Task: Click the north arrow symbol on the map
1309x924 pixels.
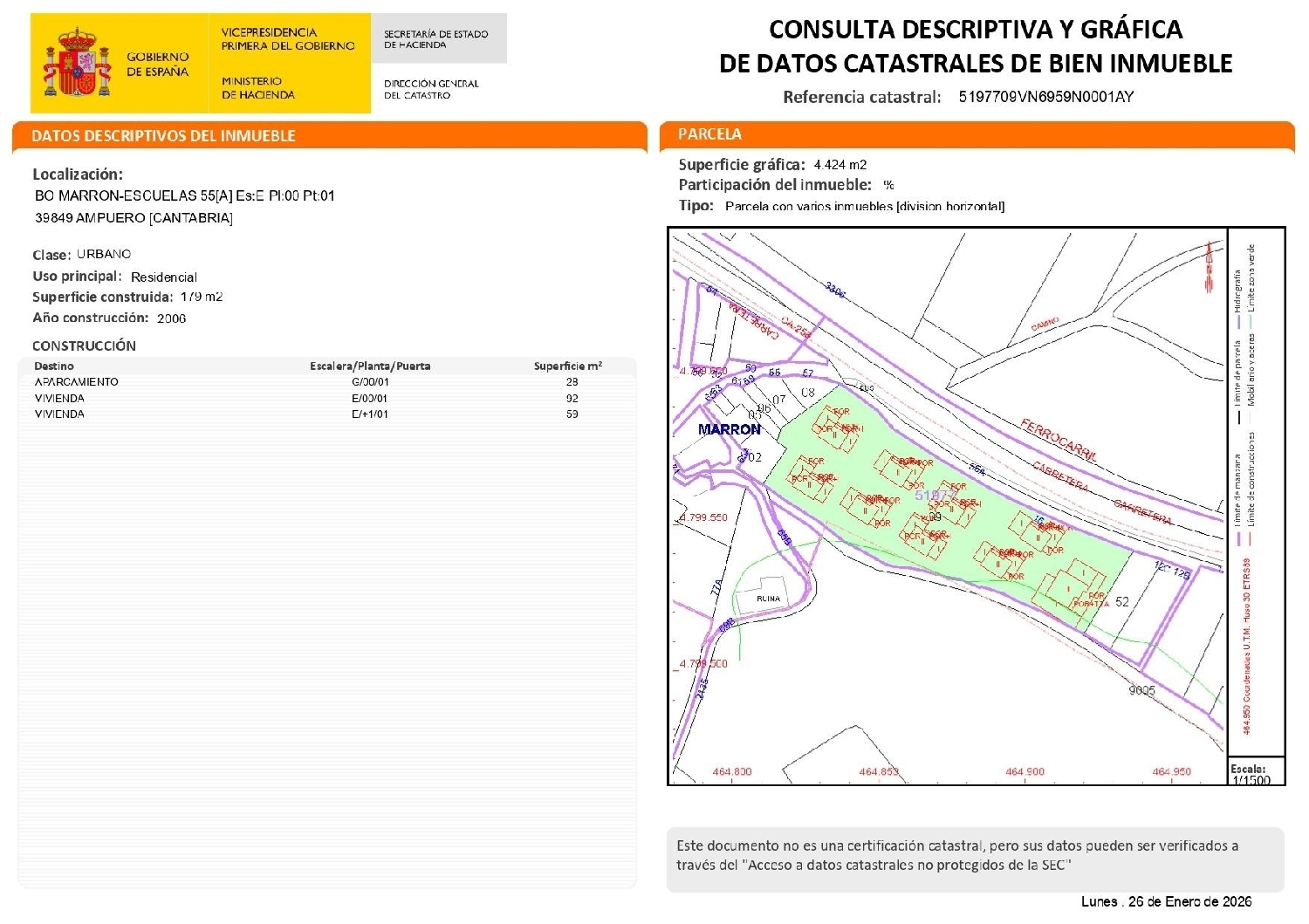Action: tap(1210, 265)
